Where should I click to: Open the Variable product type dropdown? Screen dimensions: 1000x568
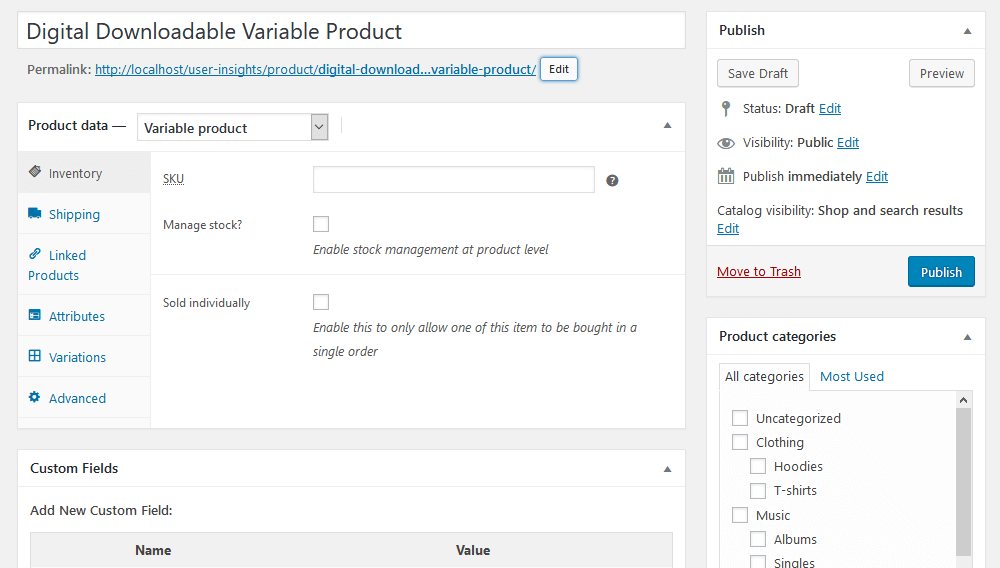tap(232, 128)
